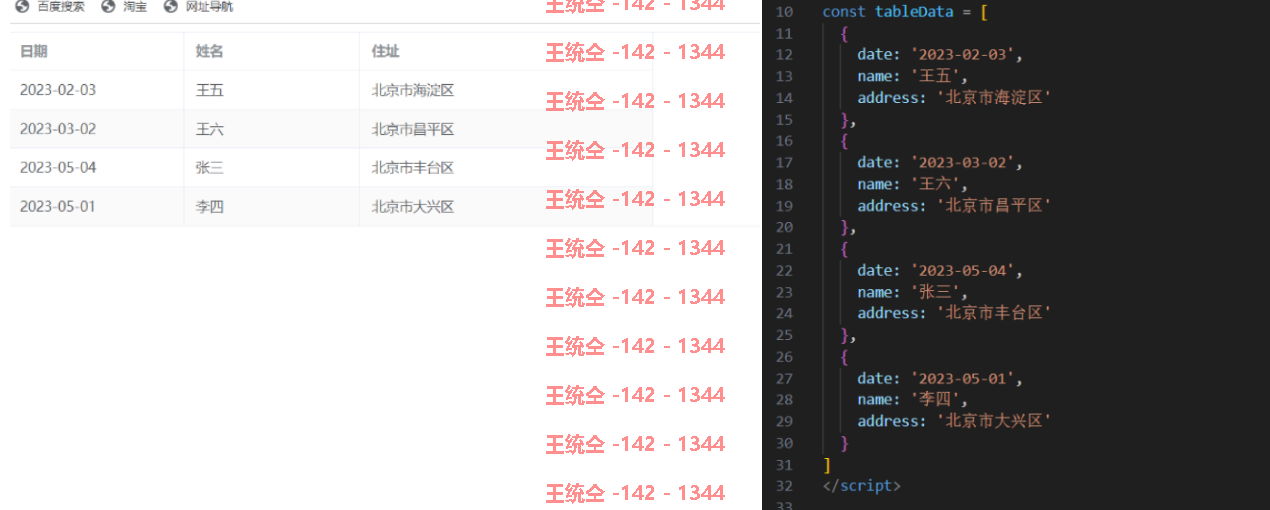Click code line date: '2023-03-02' in editor
This screenshot has height=510, width=1270.
[x=940, y=163]
